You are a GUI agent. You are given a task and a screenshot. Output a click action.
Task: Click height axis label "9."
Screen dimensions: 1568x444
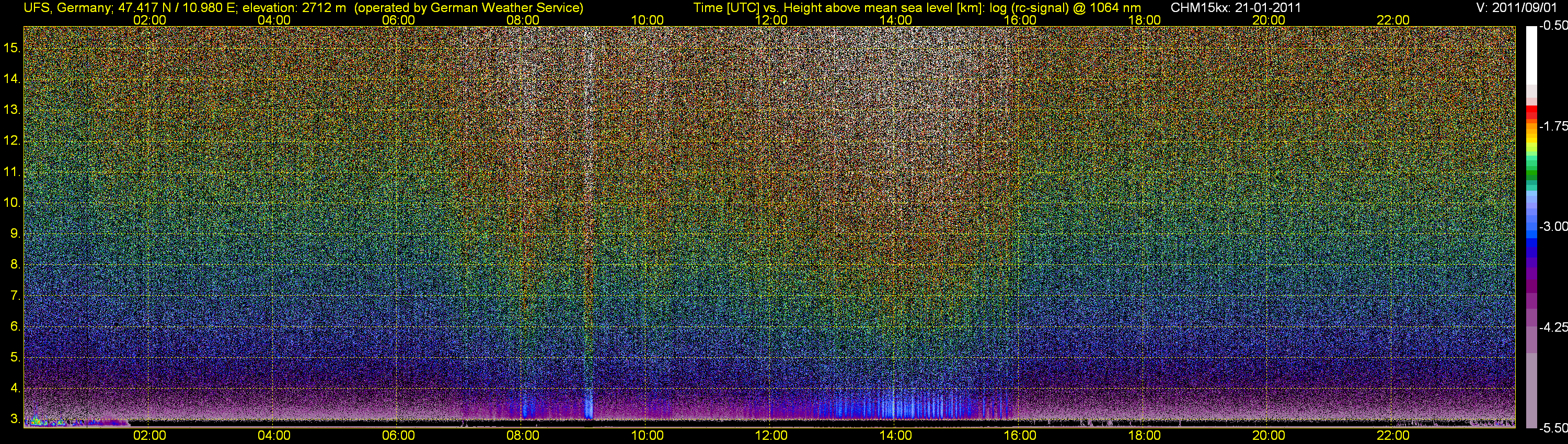click(15, 233)
